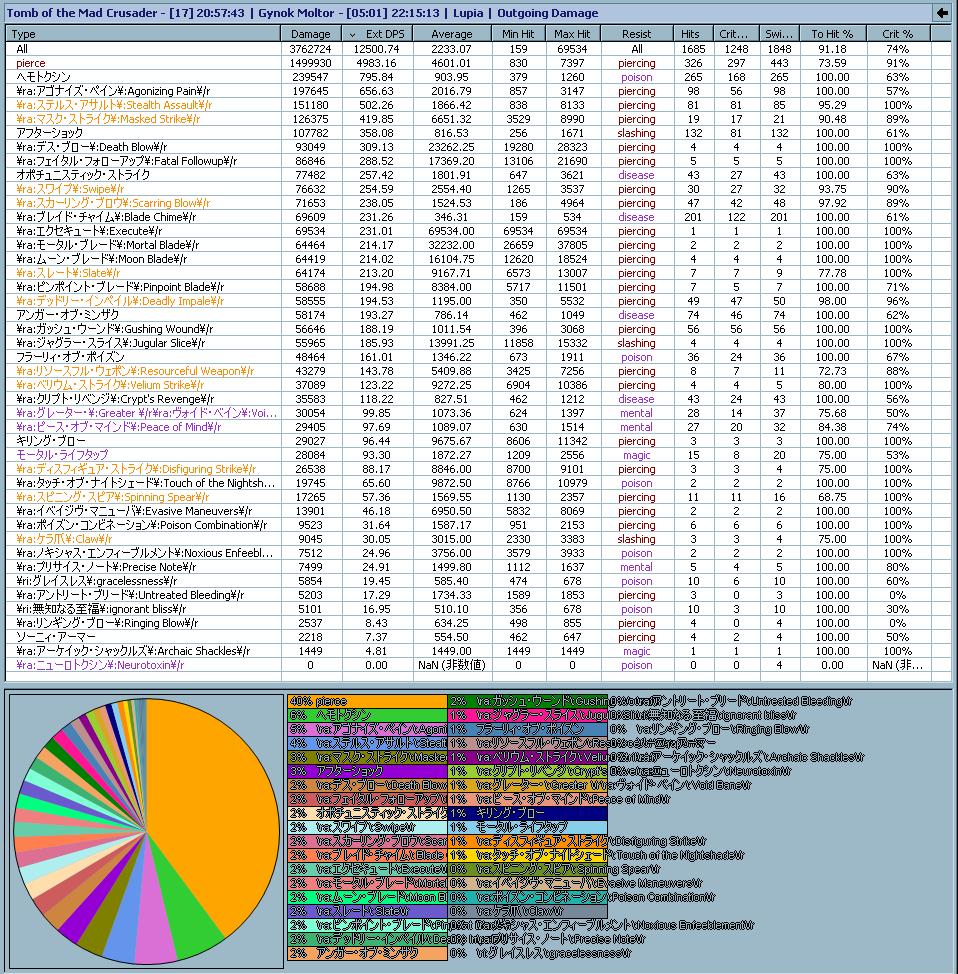
Task: Click the orange アンガー・オブ・ミンザク legend entry
Action: coord(367,953)
